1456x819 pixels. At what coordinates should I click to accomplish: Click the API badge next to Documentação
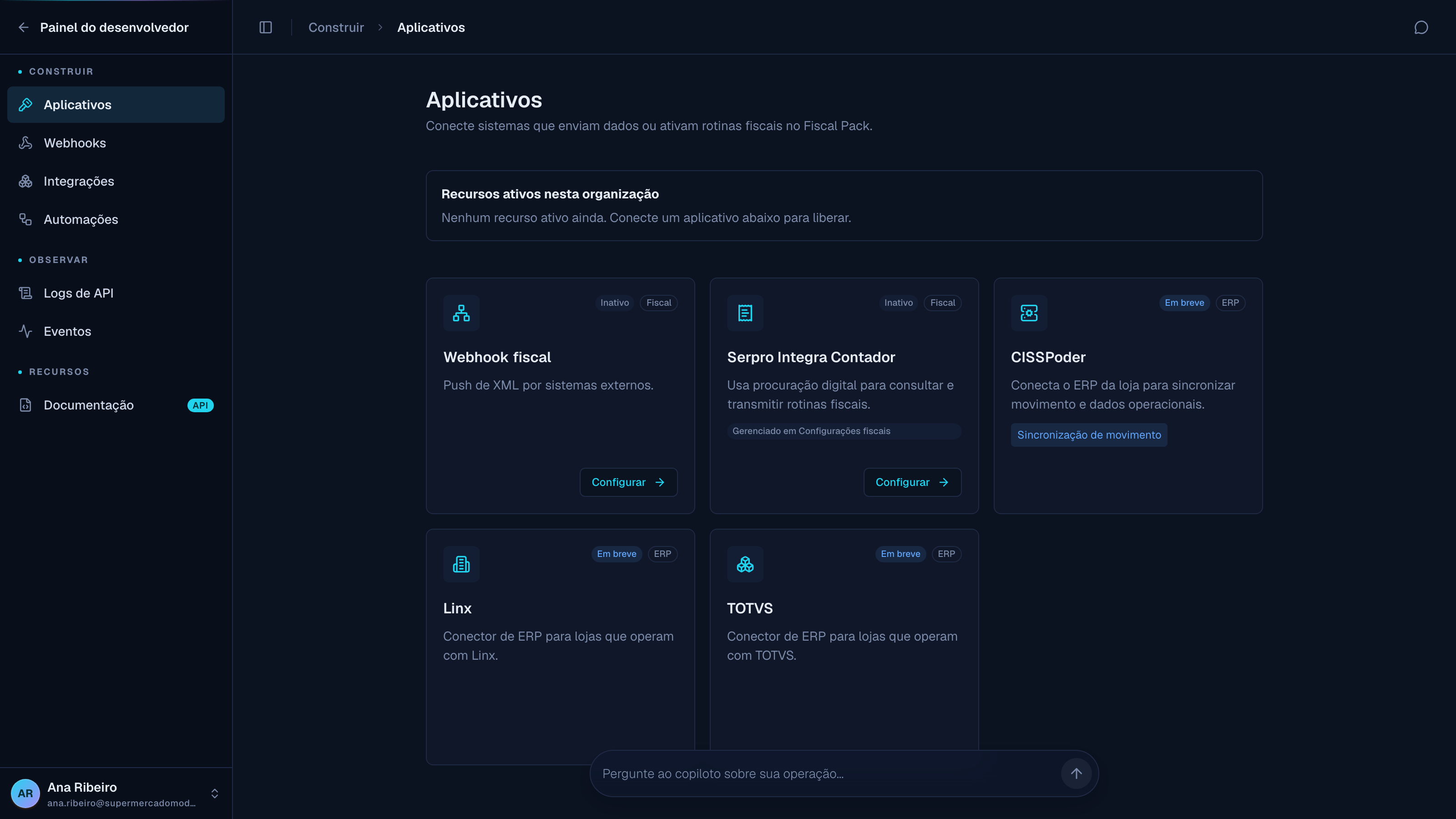(x=200, y=405)
